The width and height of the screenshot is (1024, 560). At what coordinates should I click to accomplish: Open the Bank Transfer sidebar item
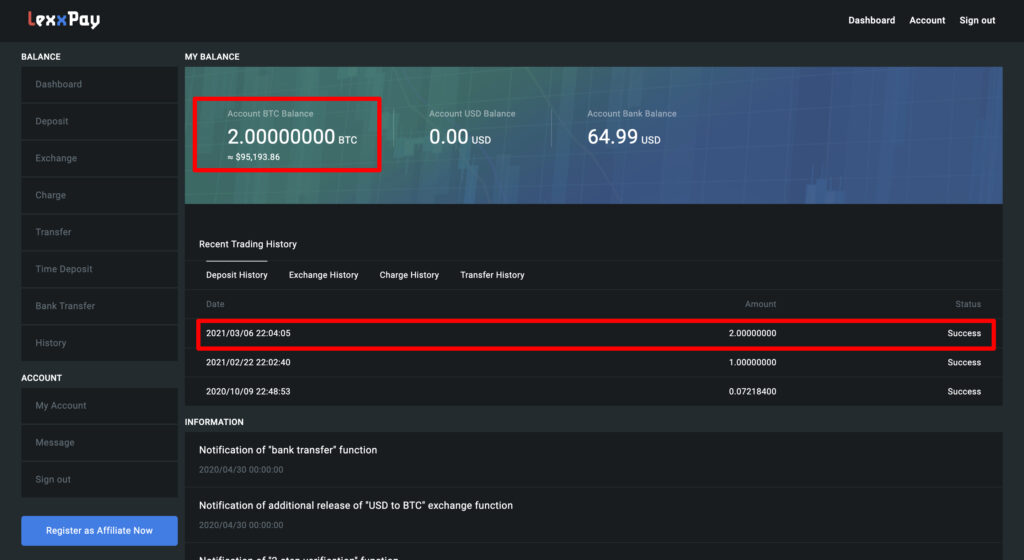(99, 305)
